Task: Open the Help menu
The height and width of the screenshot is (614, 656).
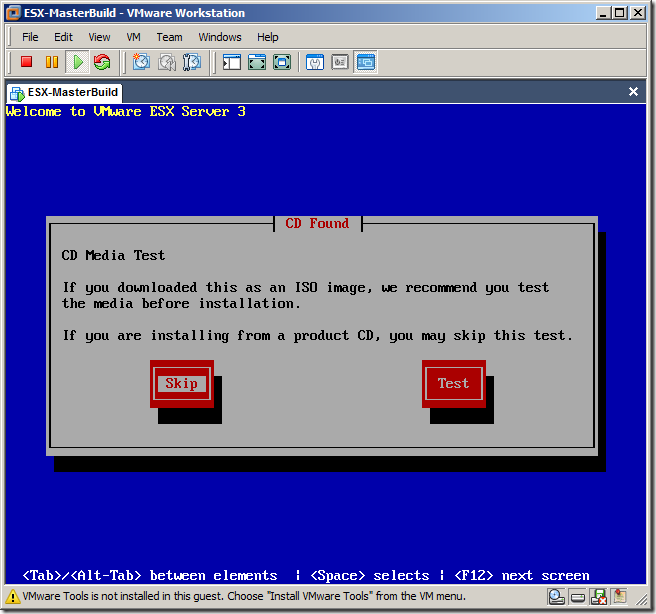Action: (268, 37)
